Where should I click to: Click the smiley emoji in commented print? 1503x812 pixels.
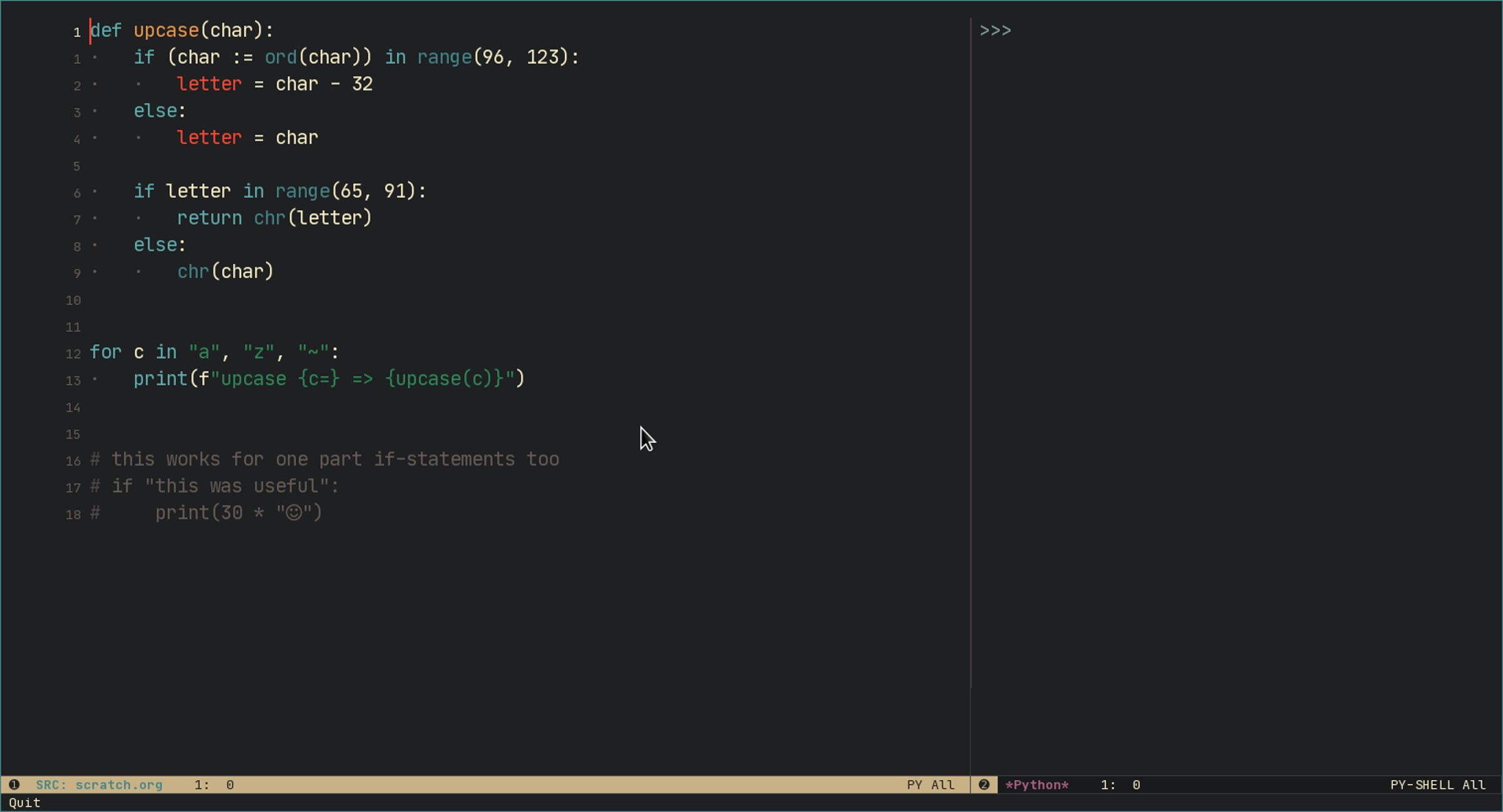[294, 513]
